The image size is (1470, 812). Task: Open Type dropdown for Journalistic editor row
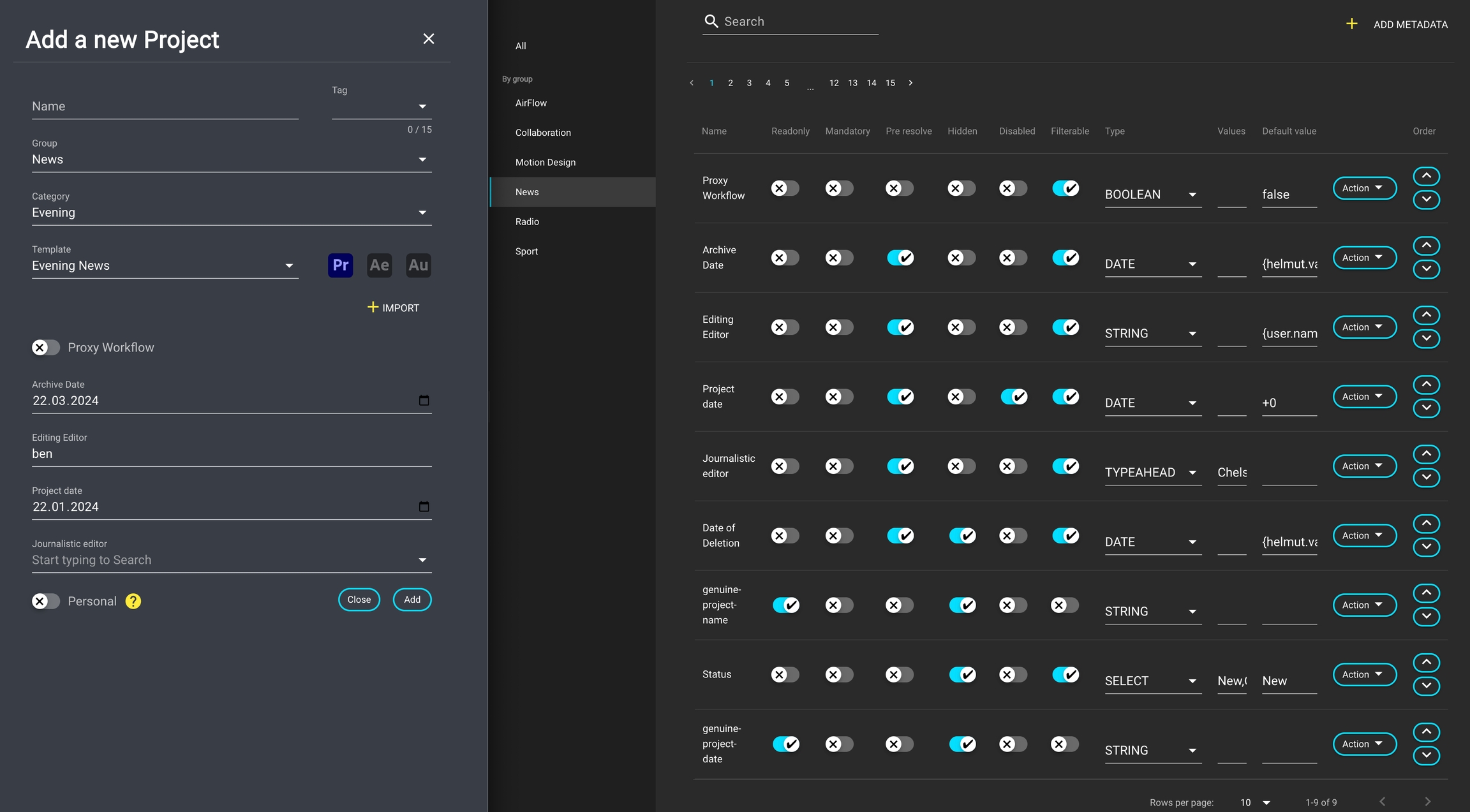pyautogui.click(x=1152, y=473)
